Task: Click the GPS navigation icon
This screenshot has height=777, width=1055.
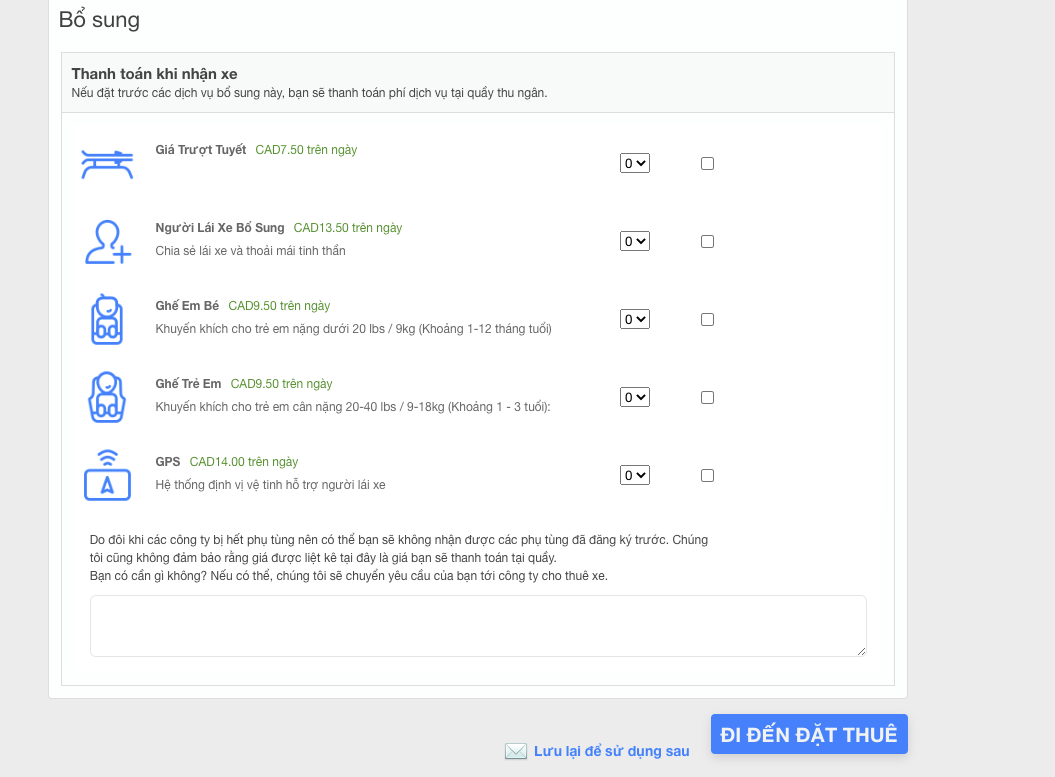Action: tap(106, 475)
